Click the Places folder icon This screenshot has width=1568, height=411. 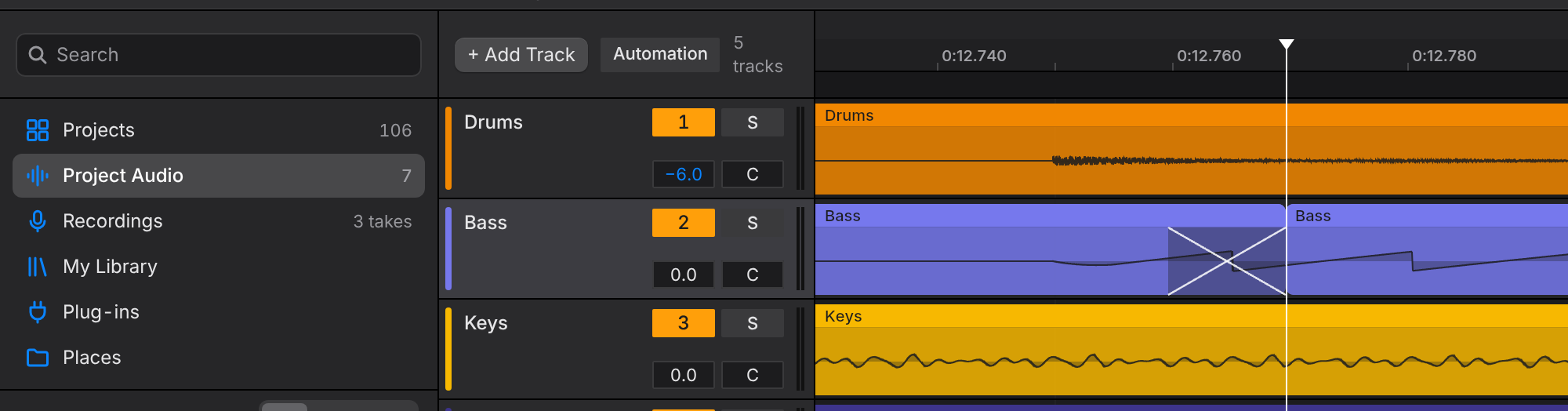(37, 358)
